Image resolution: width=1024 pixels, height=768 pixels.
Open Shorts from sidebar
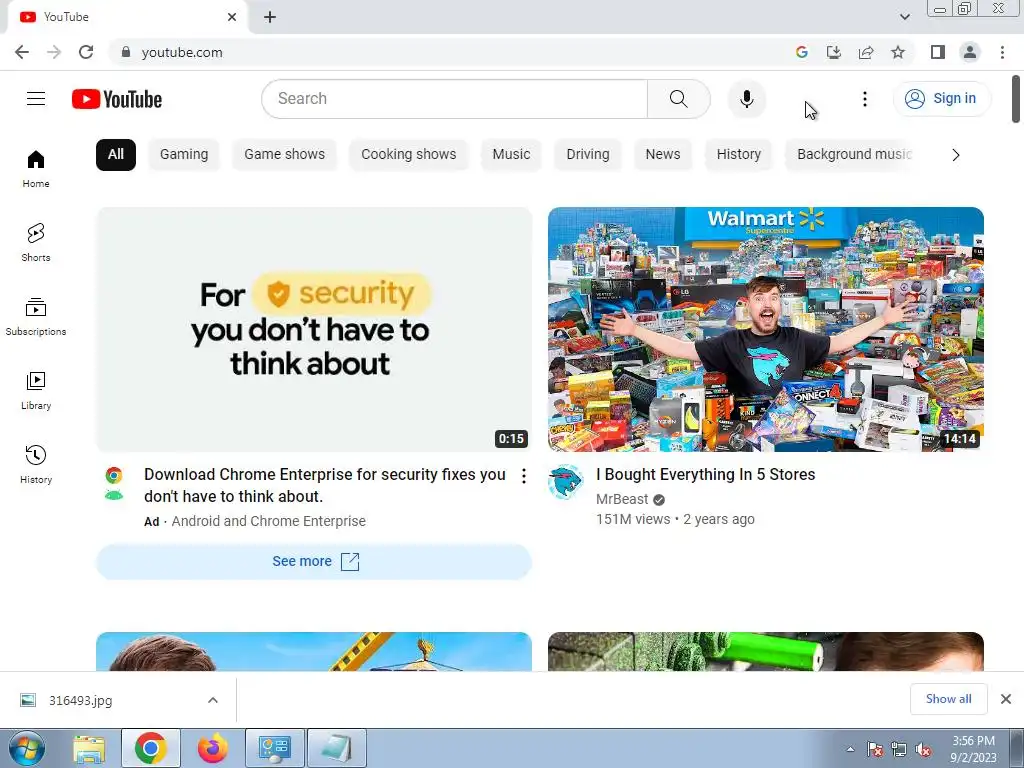pyautogui.click(x=36, y=243)
